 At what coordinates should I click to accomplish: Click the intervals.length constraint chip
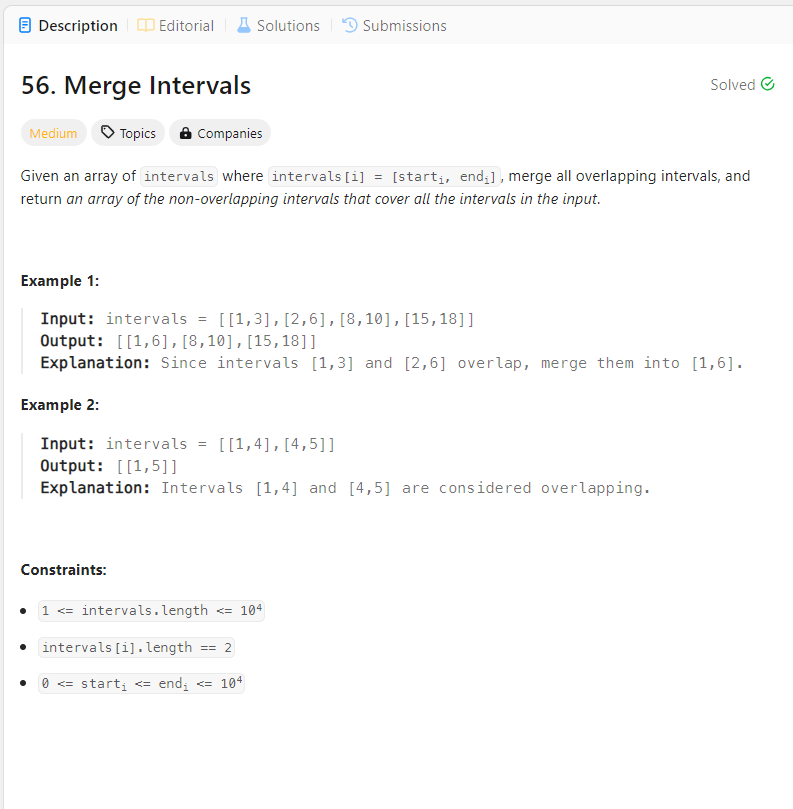pyautogui.click(x=151, y=610)
